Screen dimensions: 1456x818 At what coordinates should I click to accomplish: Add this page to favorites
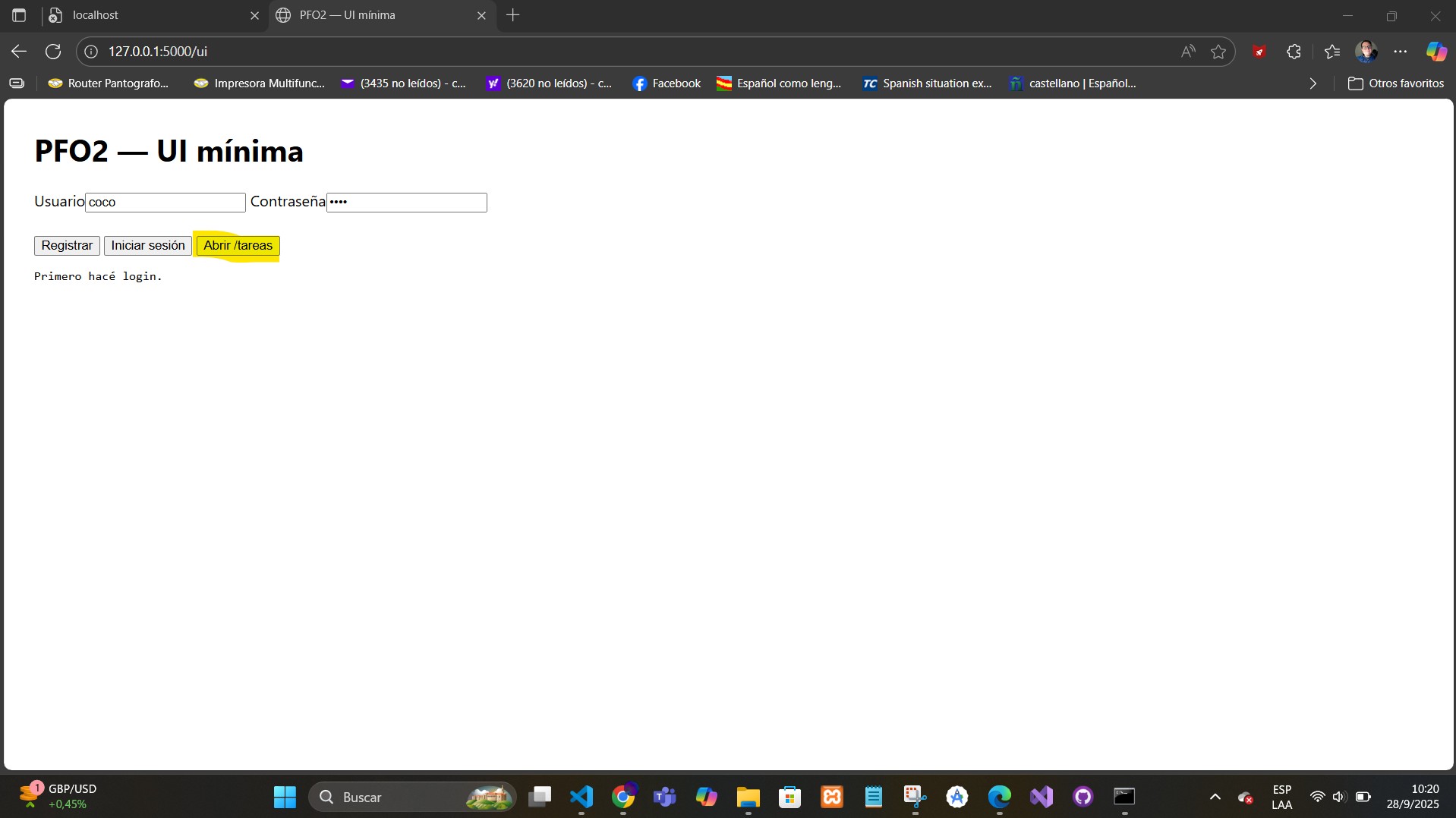tap(1218, 52)
